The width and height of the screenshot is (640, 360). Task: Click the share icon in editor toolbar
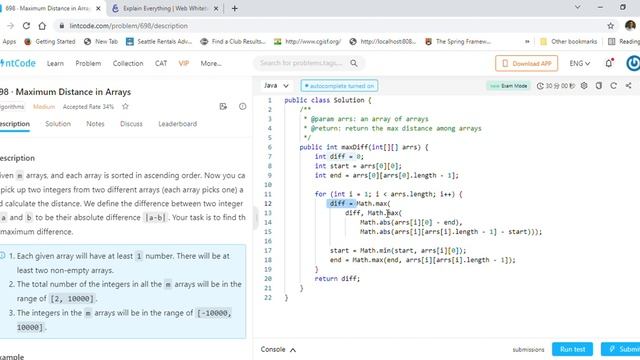(x=629, y=86)
